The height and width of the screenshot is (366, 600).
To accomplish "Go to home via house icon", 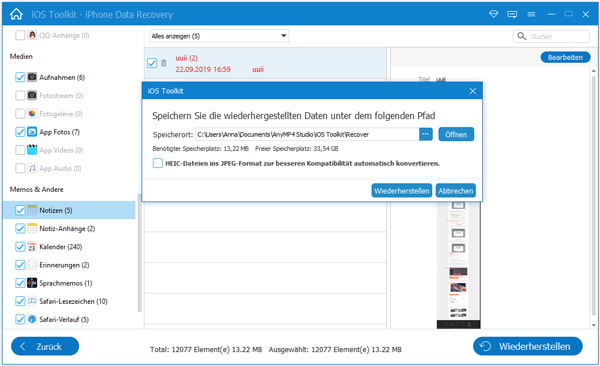I will tap(16, 14).
